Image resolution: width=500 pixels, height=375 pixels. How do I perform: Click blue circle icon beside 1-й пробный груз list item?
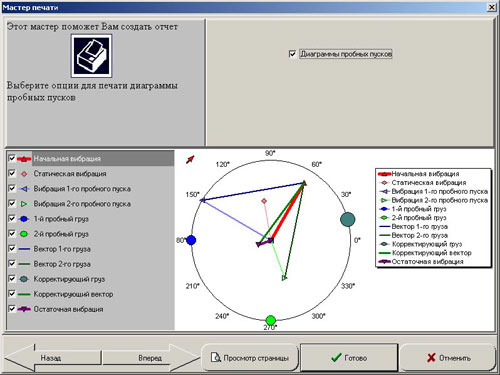(24, 219)
